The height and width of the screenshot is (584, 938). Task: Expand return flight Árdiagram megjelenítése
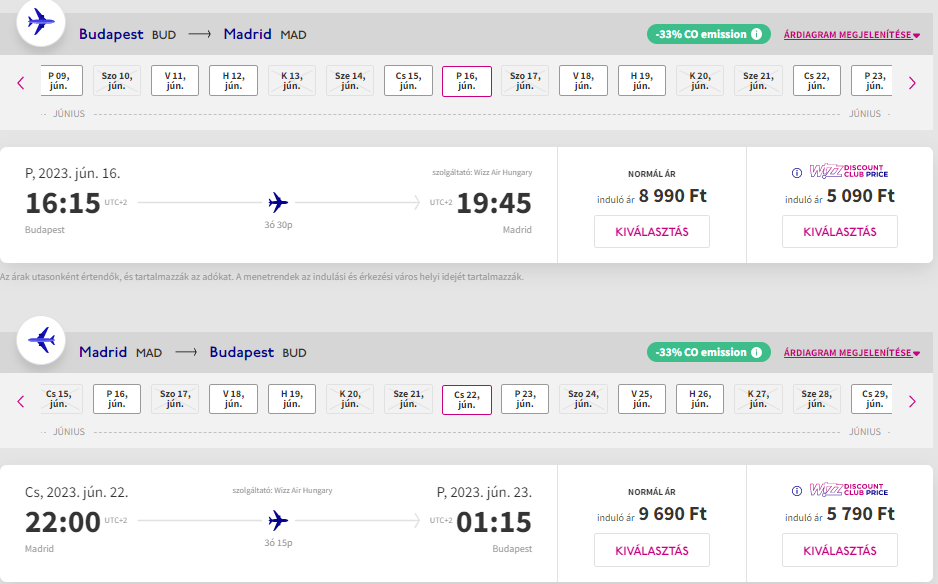pos(851,353)
